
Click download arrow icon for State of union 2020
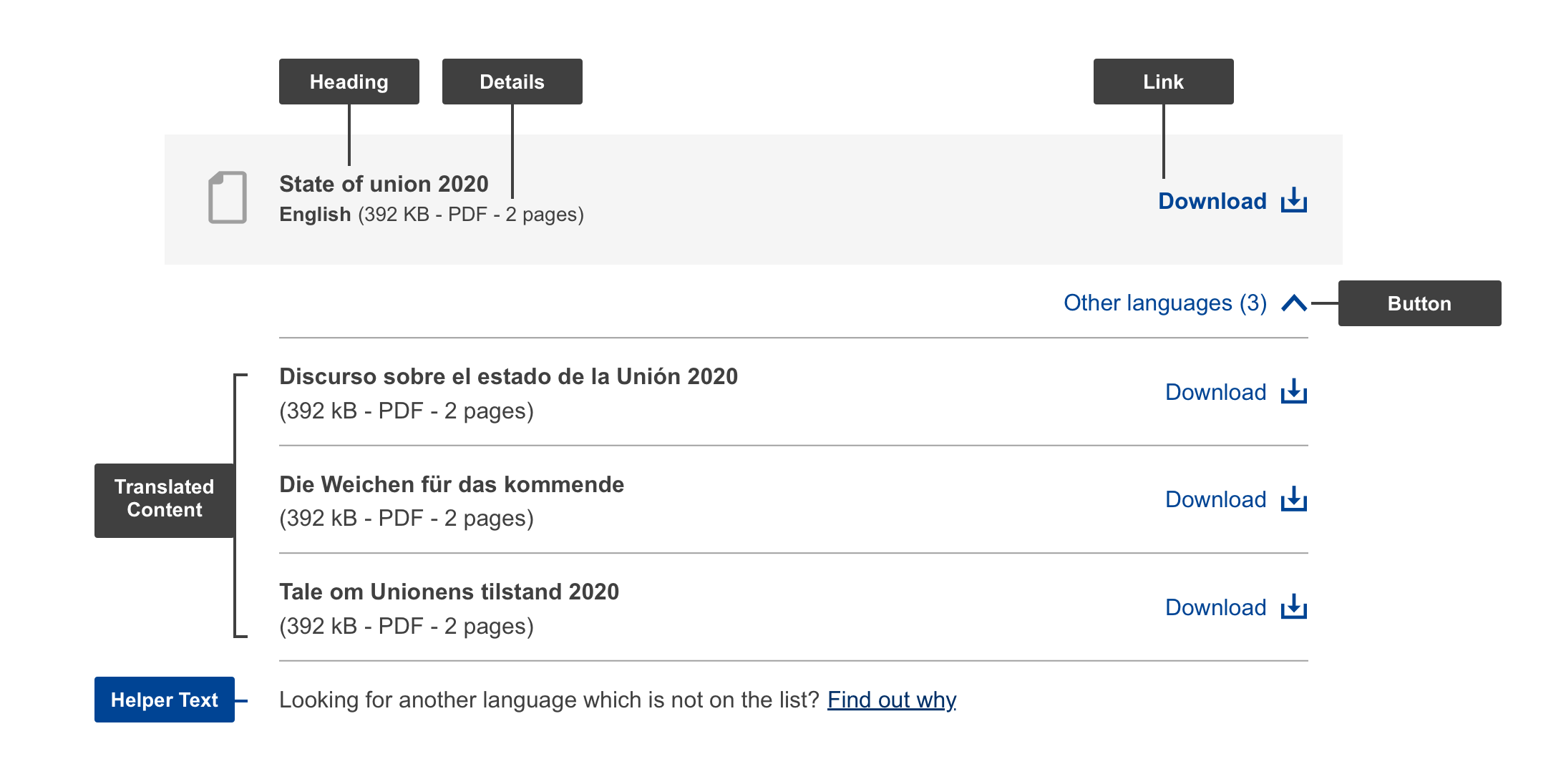coord(1294,200)
